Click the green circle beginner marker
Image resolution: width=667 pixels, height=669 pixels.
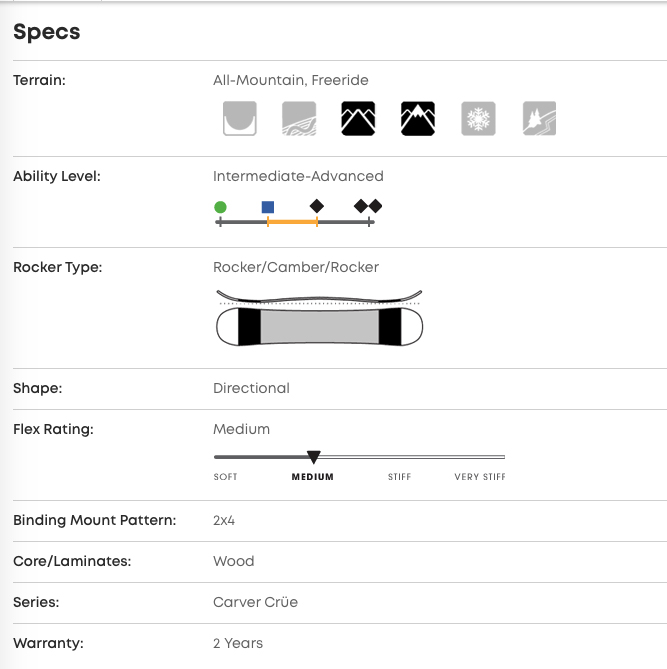click(220, 207)
